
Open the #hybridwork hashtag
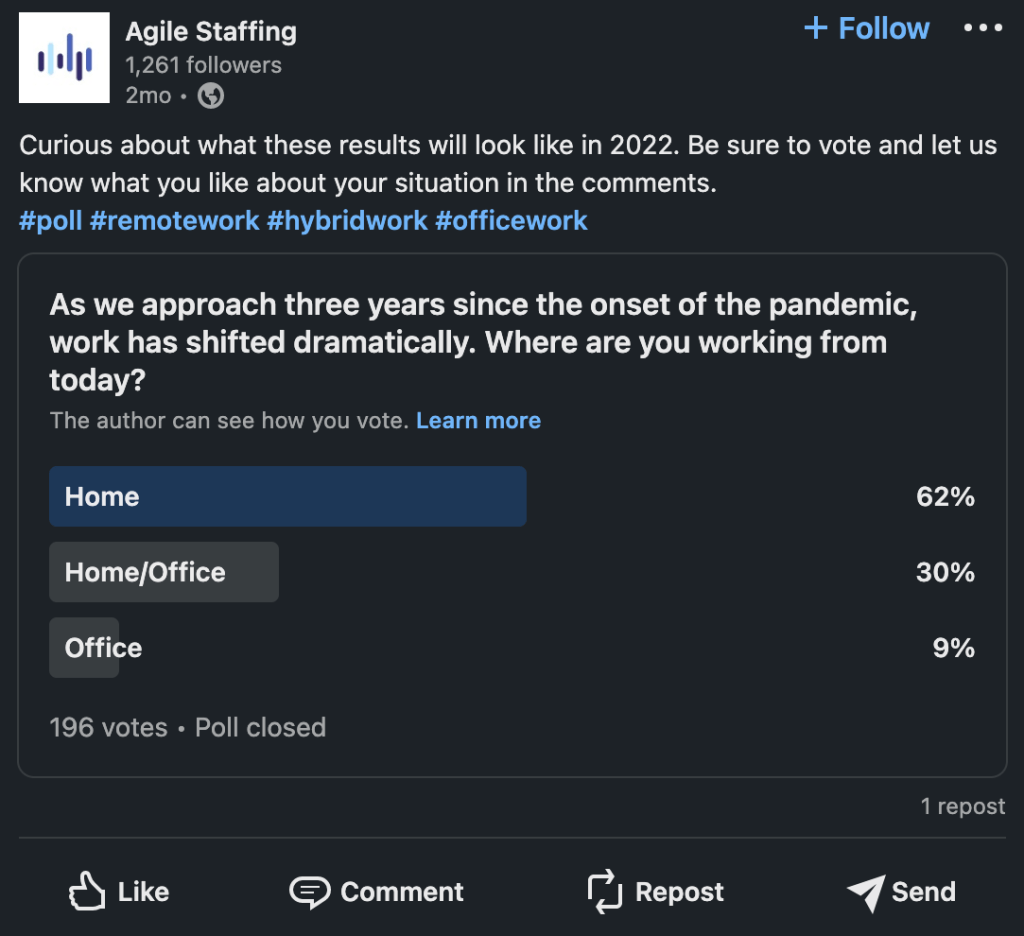coord(347,220)
